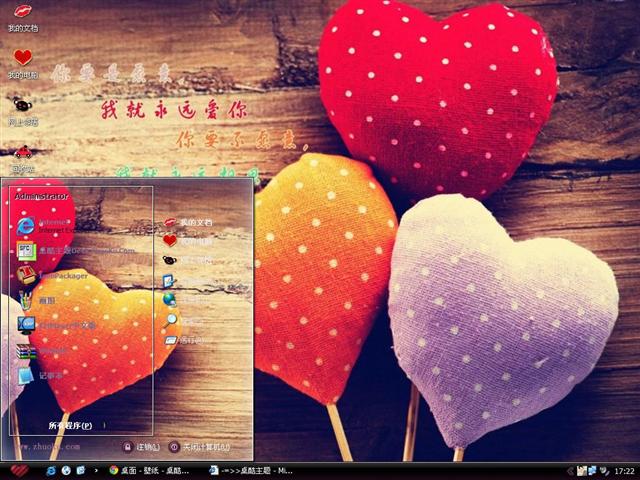Expand 所有程序(P) all programs list
This screenshot has height=480, width=640.
point(76,425)
